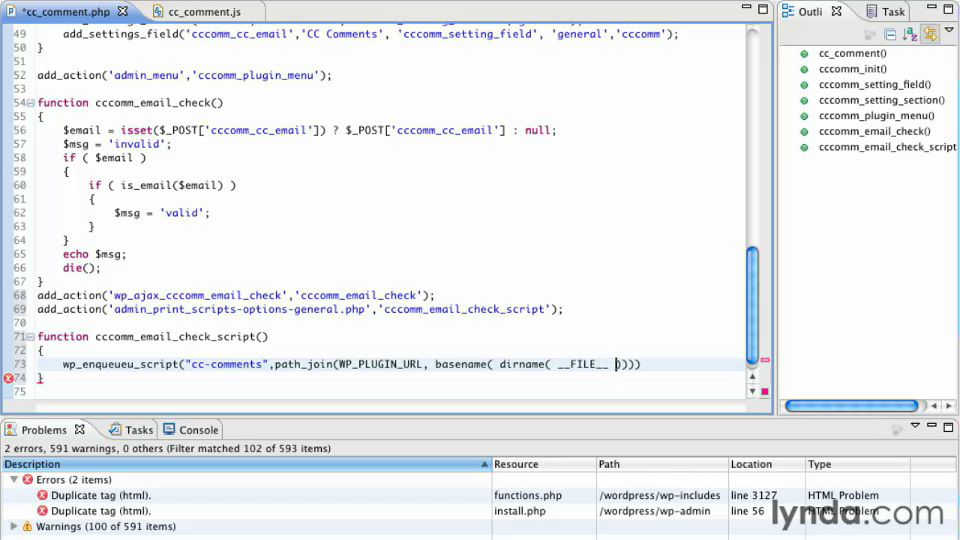
Task: Open the Outline view dropdown menu
Action: pos(949,30)
